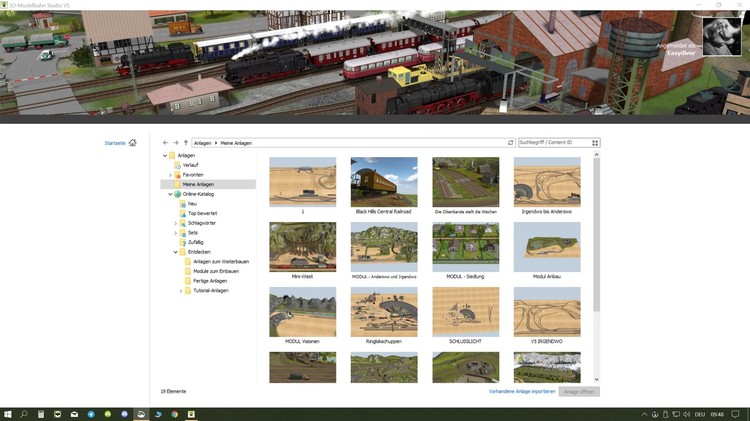Click the Startseite home icon
This screenshot has width=750, height=421.
pyautogui.click(x=132, y=143)
